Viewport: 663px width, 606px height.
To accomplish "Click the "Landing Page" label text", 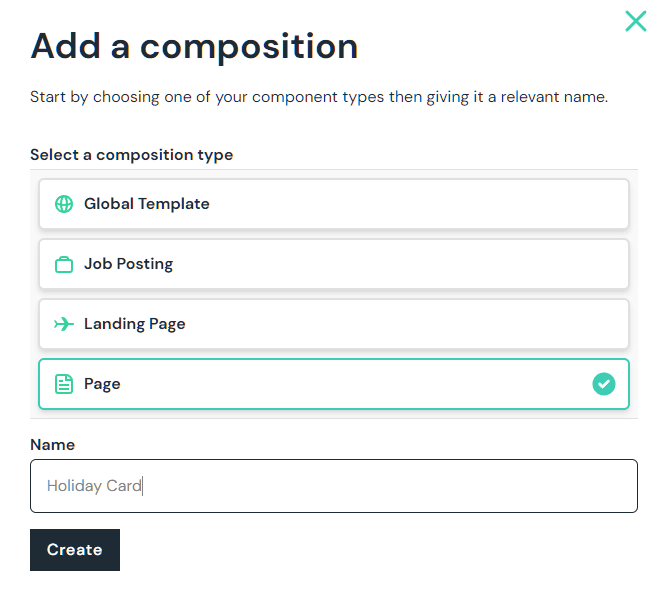I will pos(134,324).
